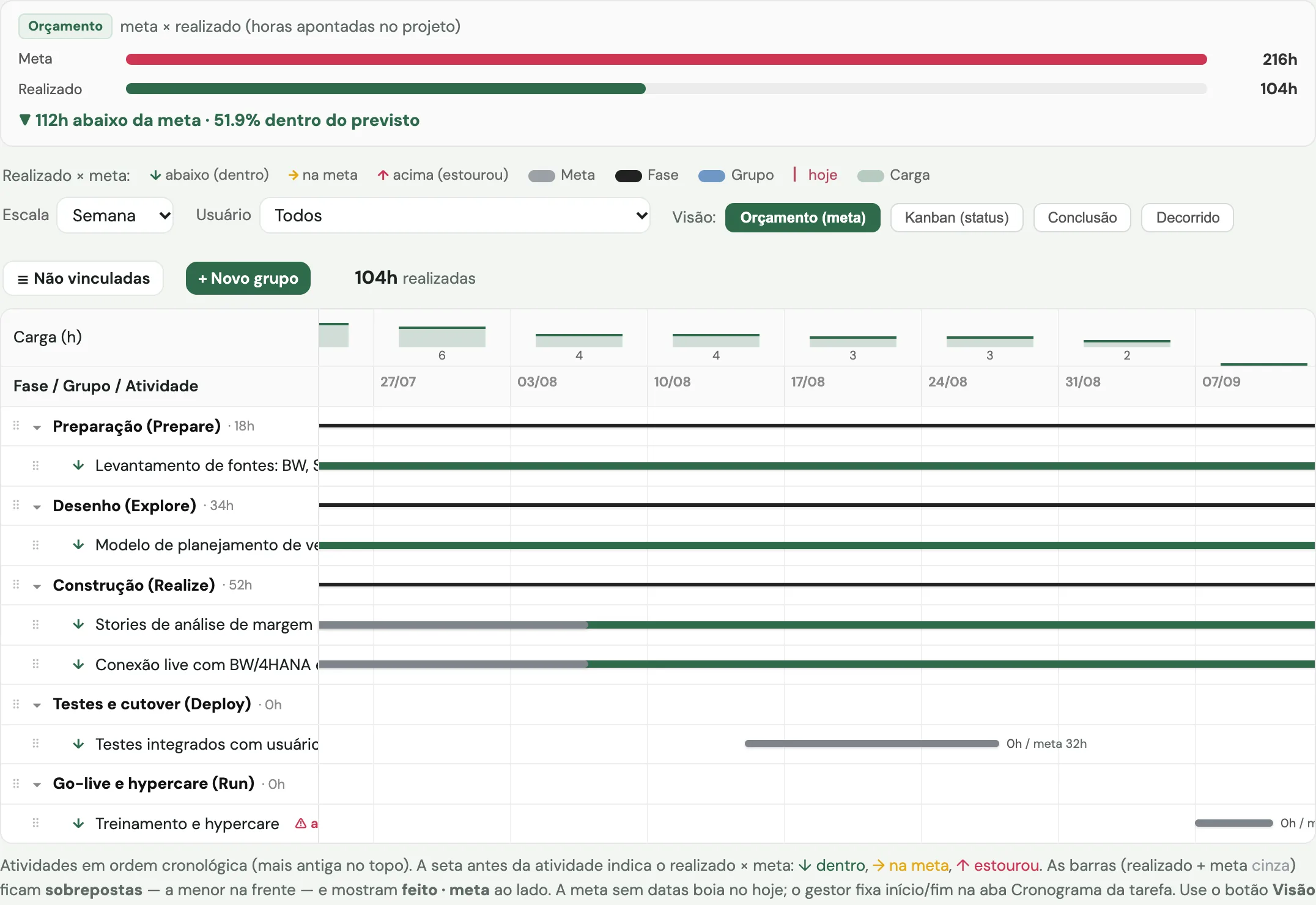Click the red Meta progress bar

click(x=667, y=59)
